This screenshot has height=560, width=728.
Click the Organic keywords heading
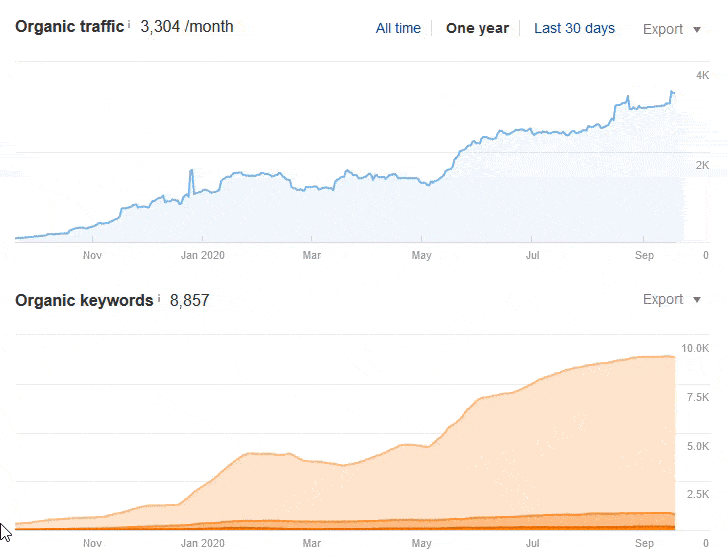pyautogui.click(x=84, y=300)
